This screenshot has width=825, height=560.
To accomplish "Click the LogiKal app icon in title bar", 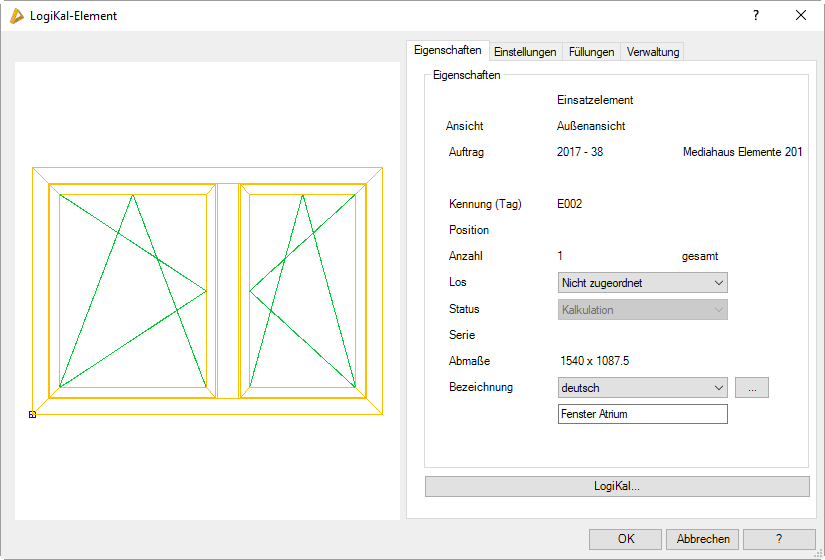I will [x=16, y=15].
